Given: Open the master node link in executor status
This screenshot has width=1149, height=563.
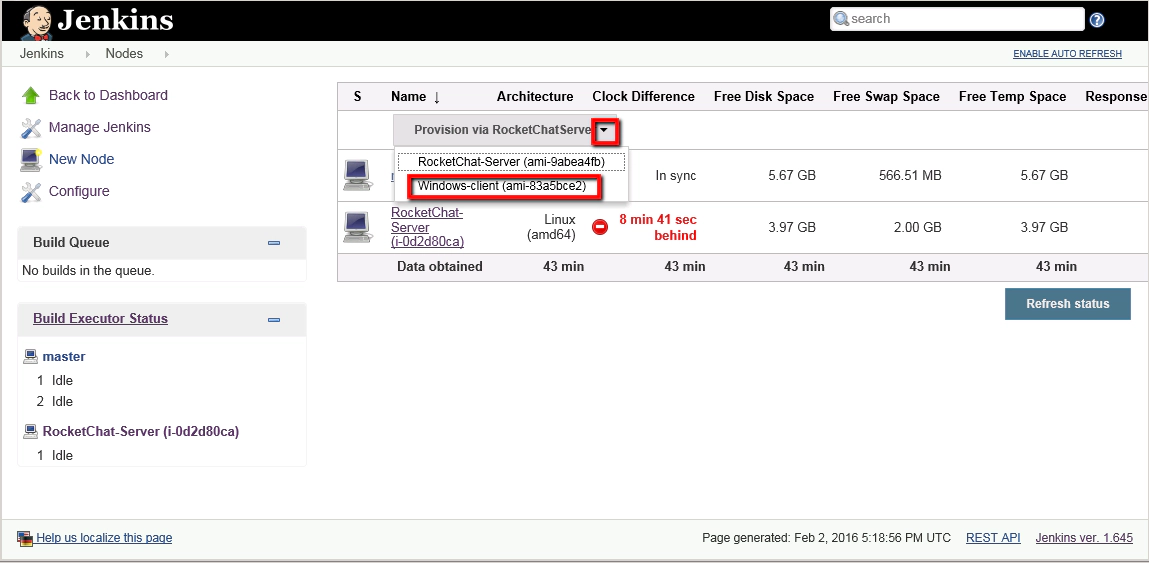Looking at the screenshot, I should point(63,357).
